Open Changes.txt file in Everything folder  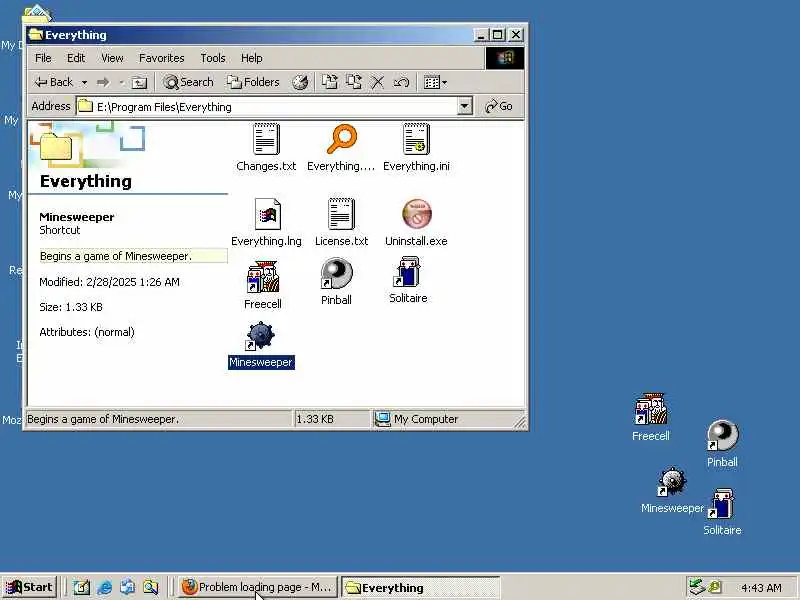[x=266, y=147]
